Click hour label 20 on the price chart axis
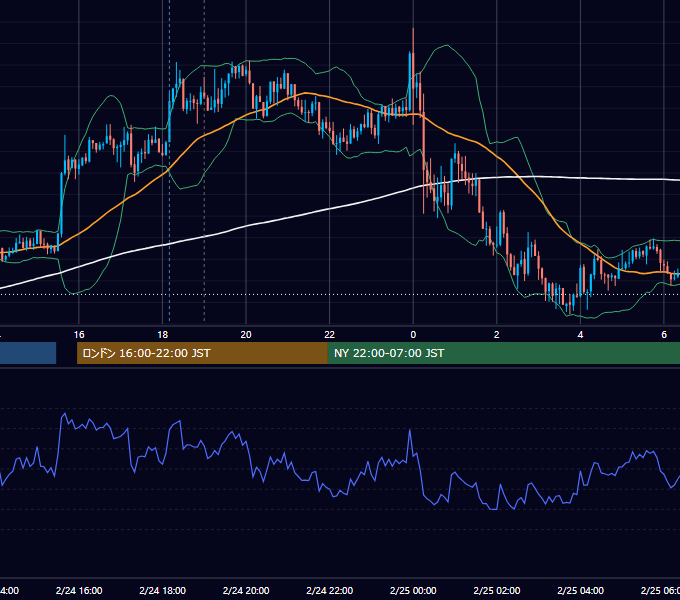This screenshot has width=680, height=600. (x=246, y=335)
